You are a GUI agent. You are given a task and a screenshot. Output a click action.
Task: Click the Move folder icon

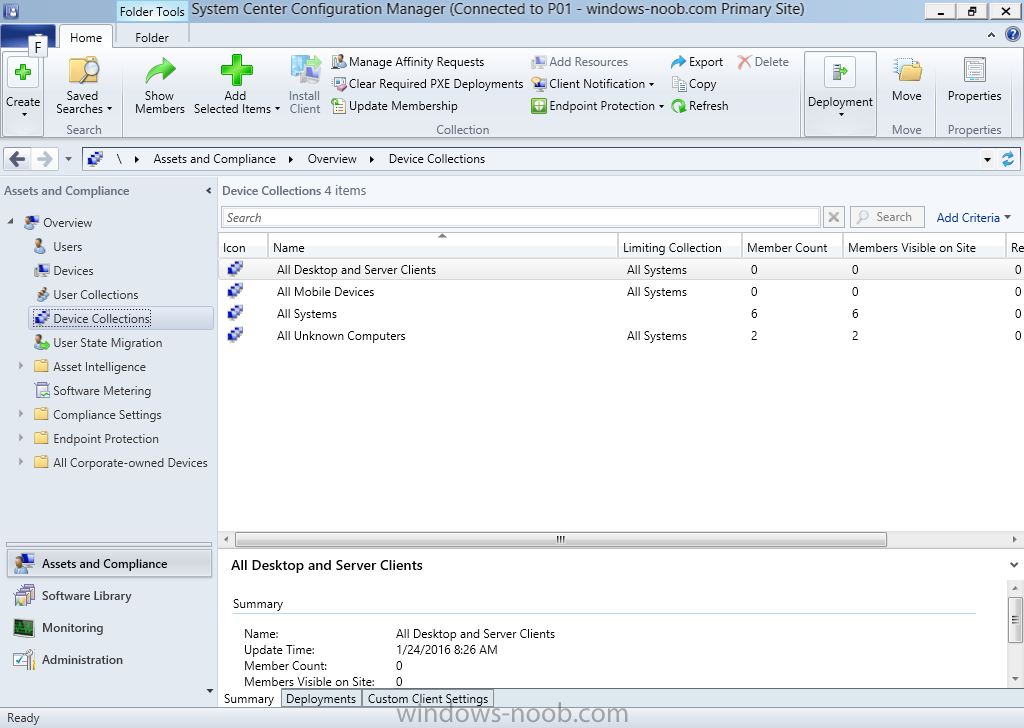point(907,70)
